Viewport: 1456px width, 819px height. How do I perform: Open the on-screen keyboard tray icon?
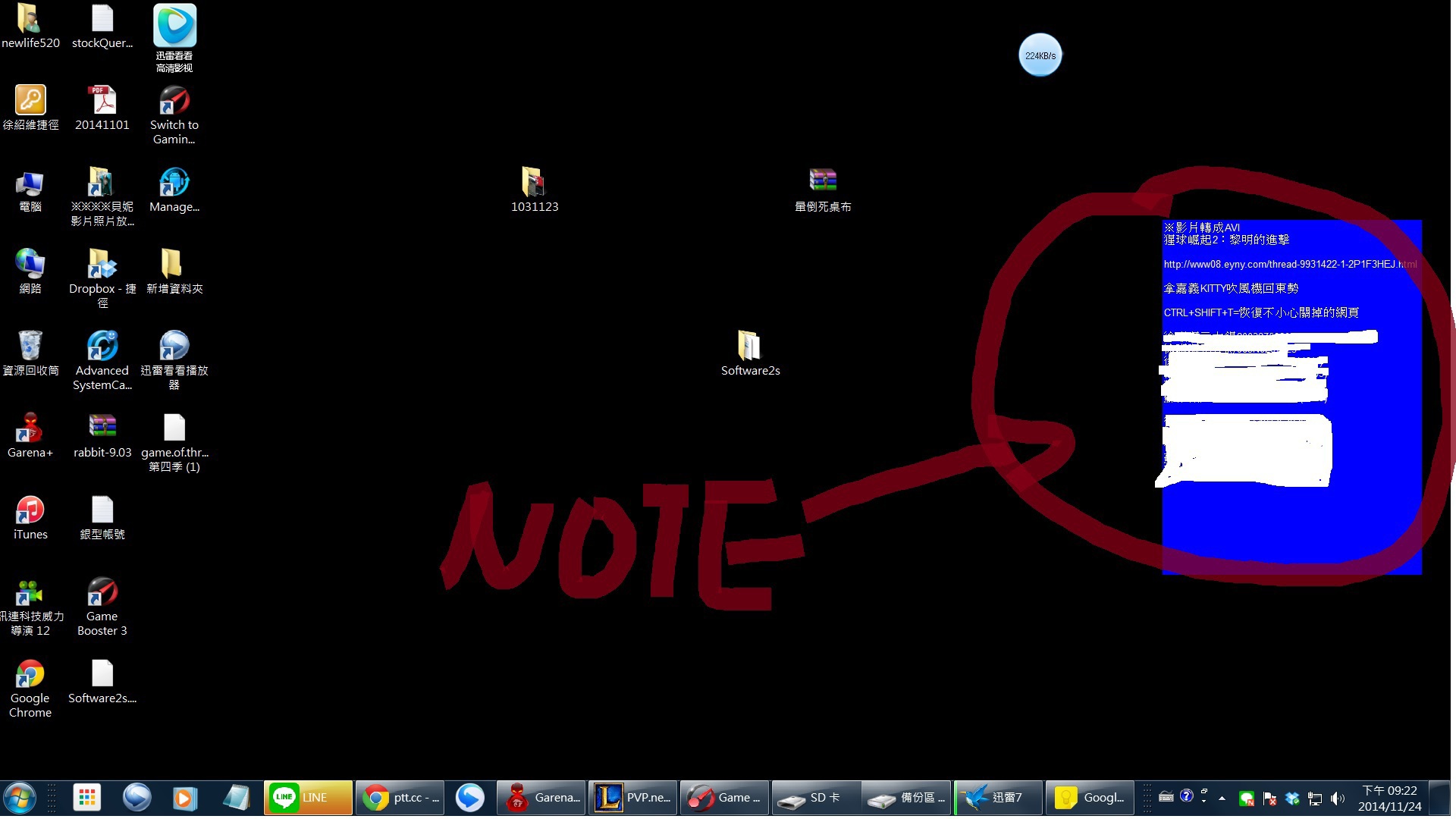1166,796
